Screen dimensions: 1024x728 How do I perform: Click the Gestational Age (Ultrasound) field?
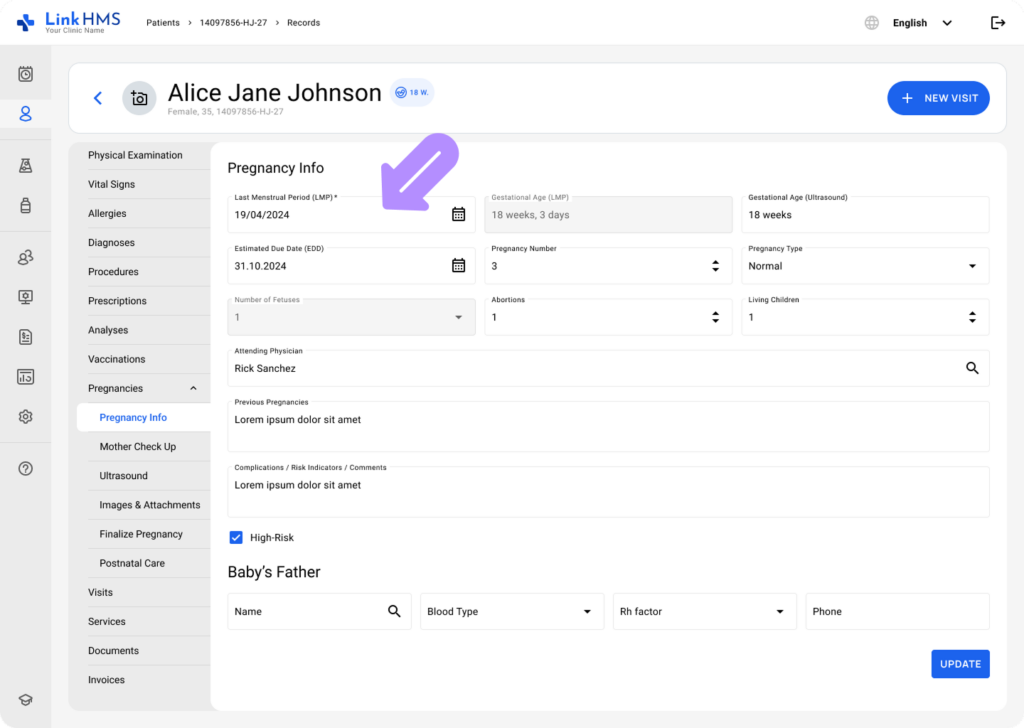click(865, 214)
